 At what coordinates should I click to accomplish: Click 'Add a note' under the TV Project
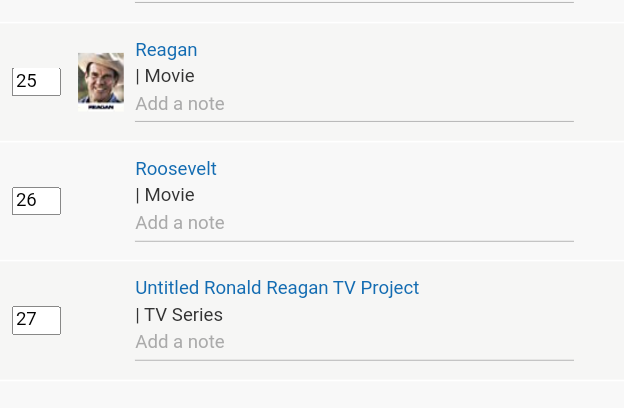tap(180, 342)
